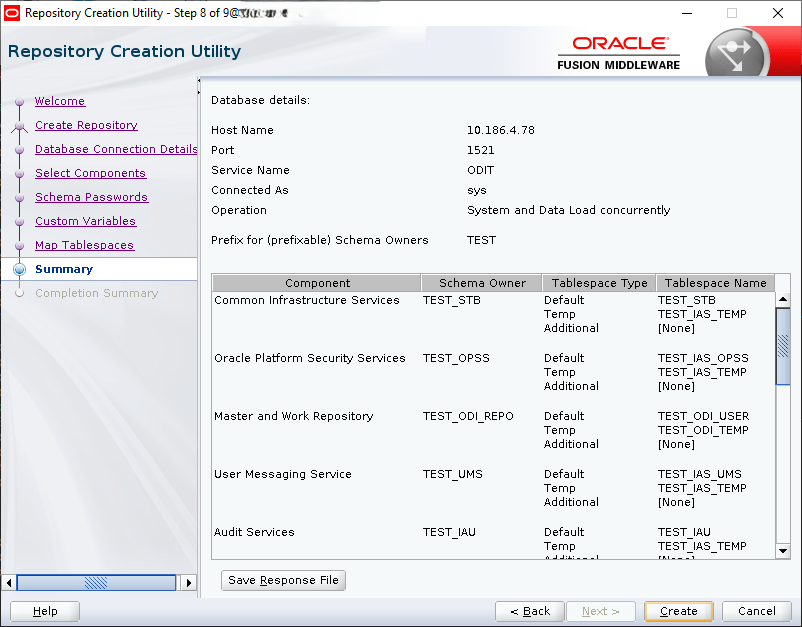Open Database Connection Details step
The width and height of the screenshot is (802, 627).
click(116, 149)
